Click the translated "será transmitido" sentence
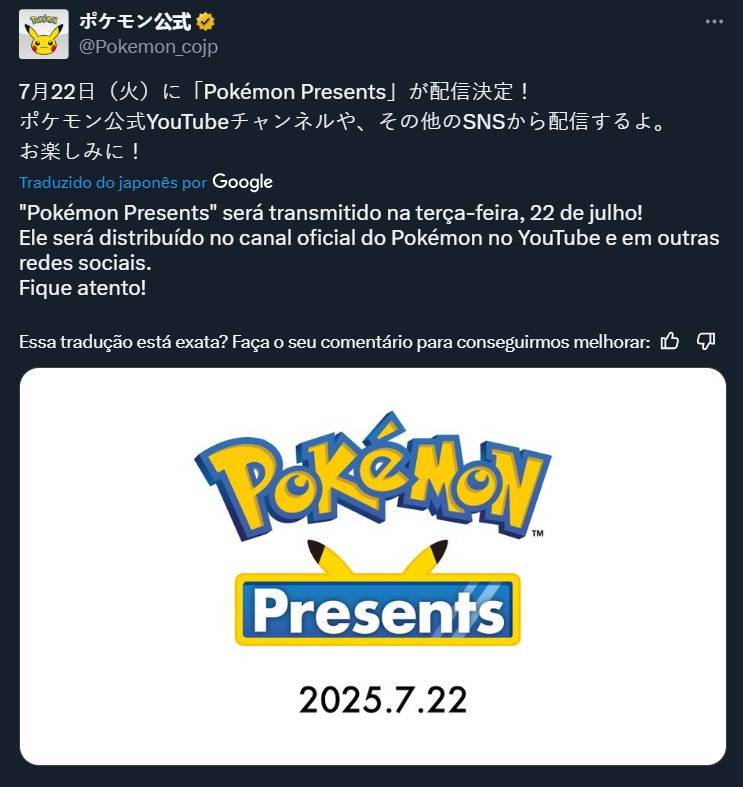The width and height of the screenshot is (743, 787). coord(331,213)
